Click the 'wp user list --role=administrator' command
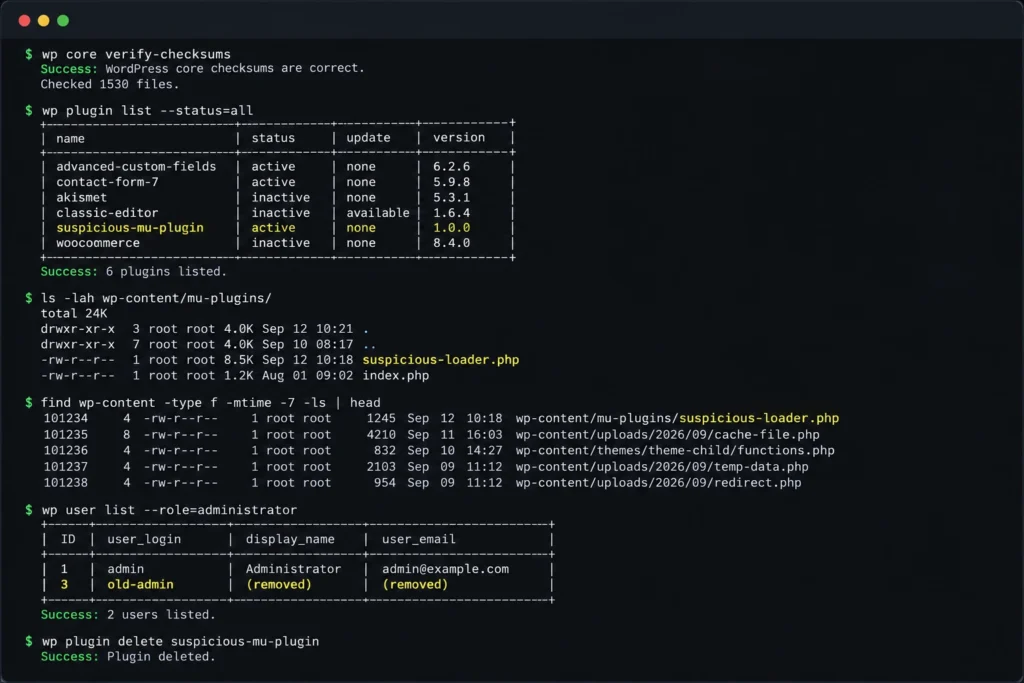 [169, 510]
